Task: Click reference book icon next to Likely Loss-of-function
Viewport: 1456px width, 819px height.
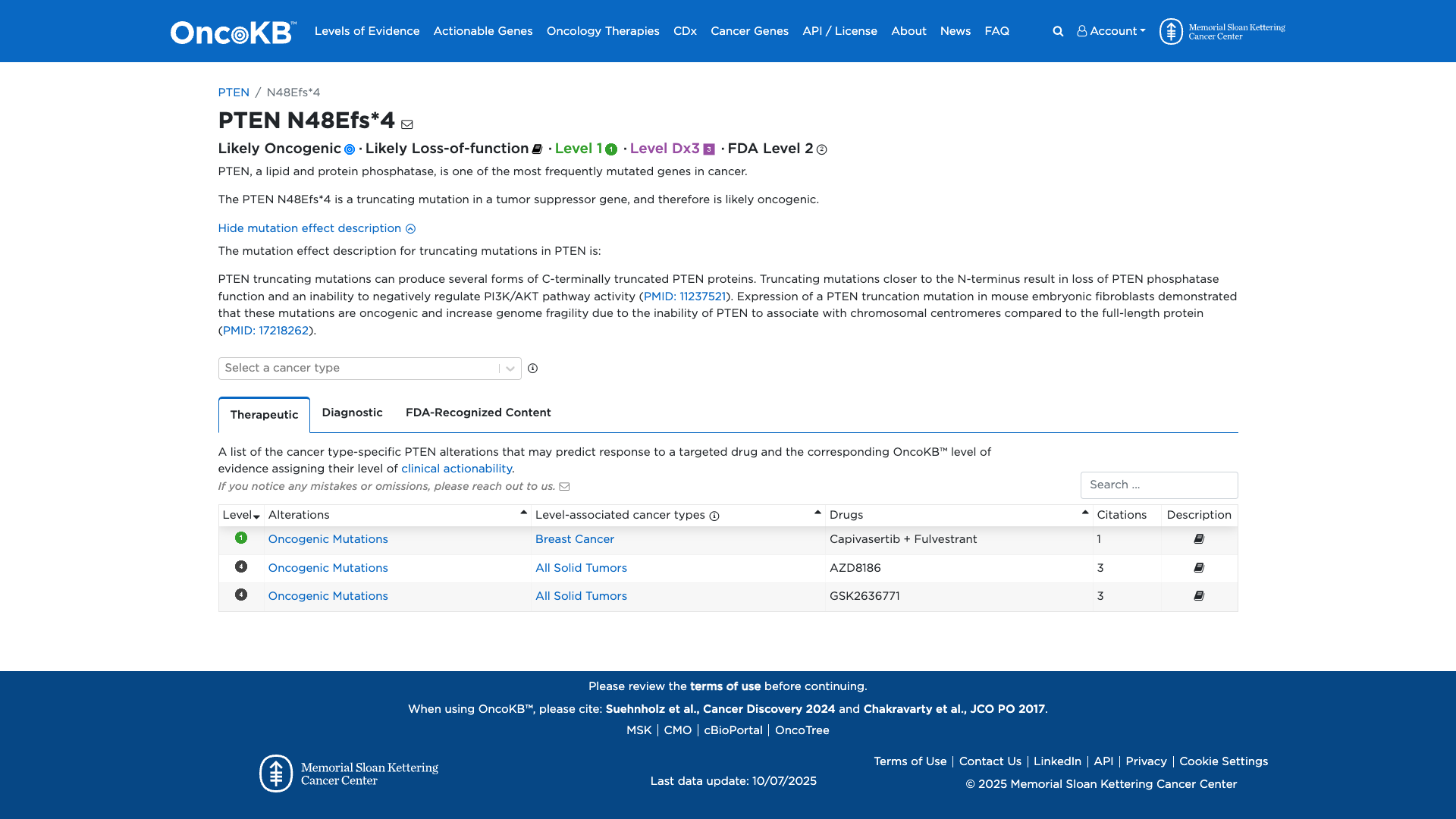Action: 537,149
